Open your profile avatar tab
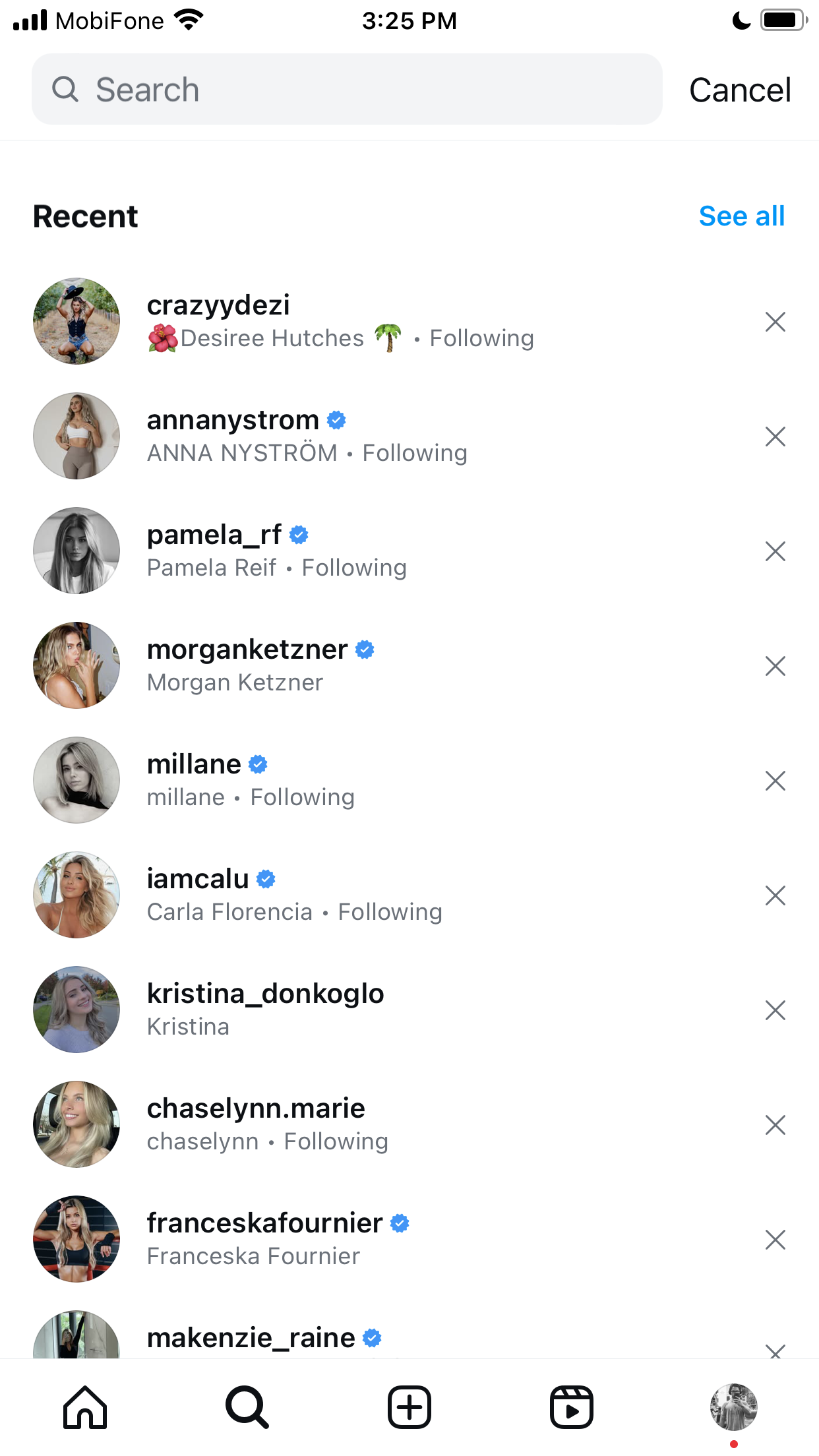Viewport: 819px width, 1456px height. pyautogui.click(x=733, y=1407)
